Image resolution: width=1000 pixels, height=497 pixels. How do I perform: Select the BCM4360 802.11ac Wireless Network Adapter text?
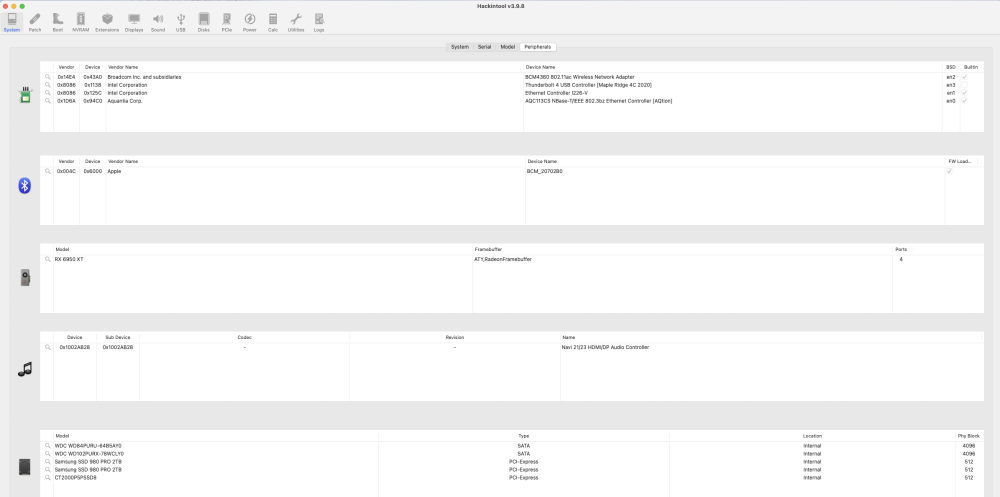[x=580, y=77]
